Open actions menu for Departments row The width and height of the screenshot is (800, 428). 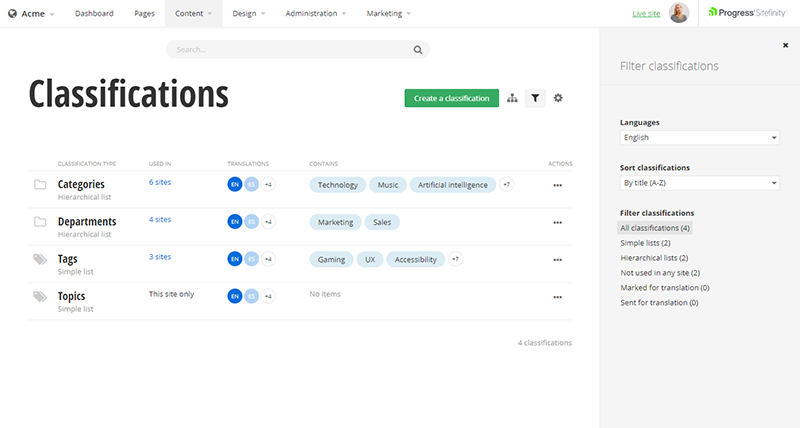[x=558, y=222]
